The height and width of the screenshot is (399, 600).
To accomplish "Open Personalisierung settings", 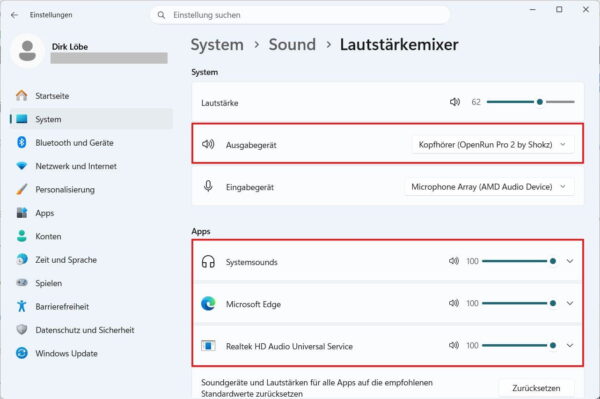I will [x=91, y=189].
